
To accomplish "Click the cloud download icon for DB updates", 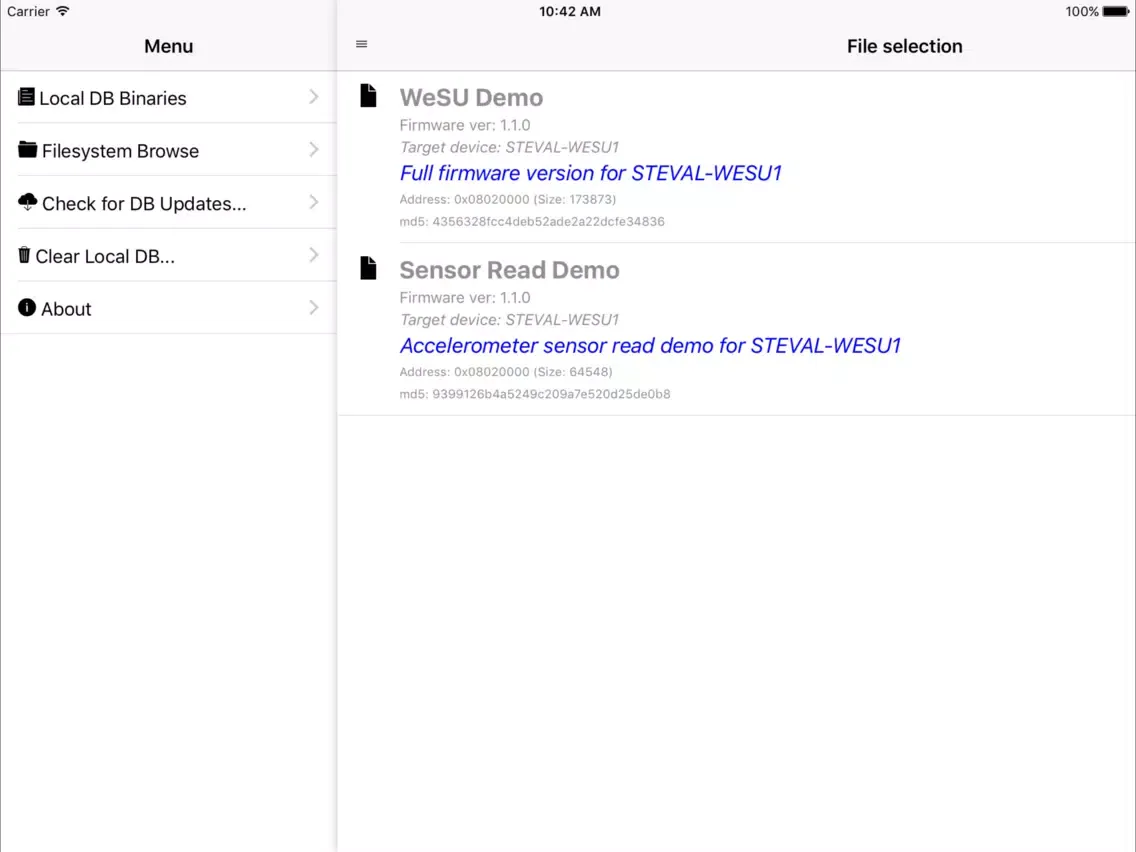I will tap(28, 202).
